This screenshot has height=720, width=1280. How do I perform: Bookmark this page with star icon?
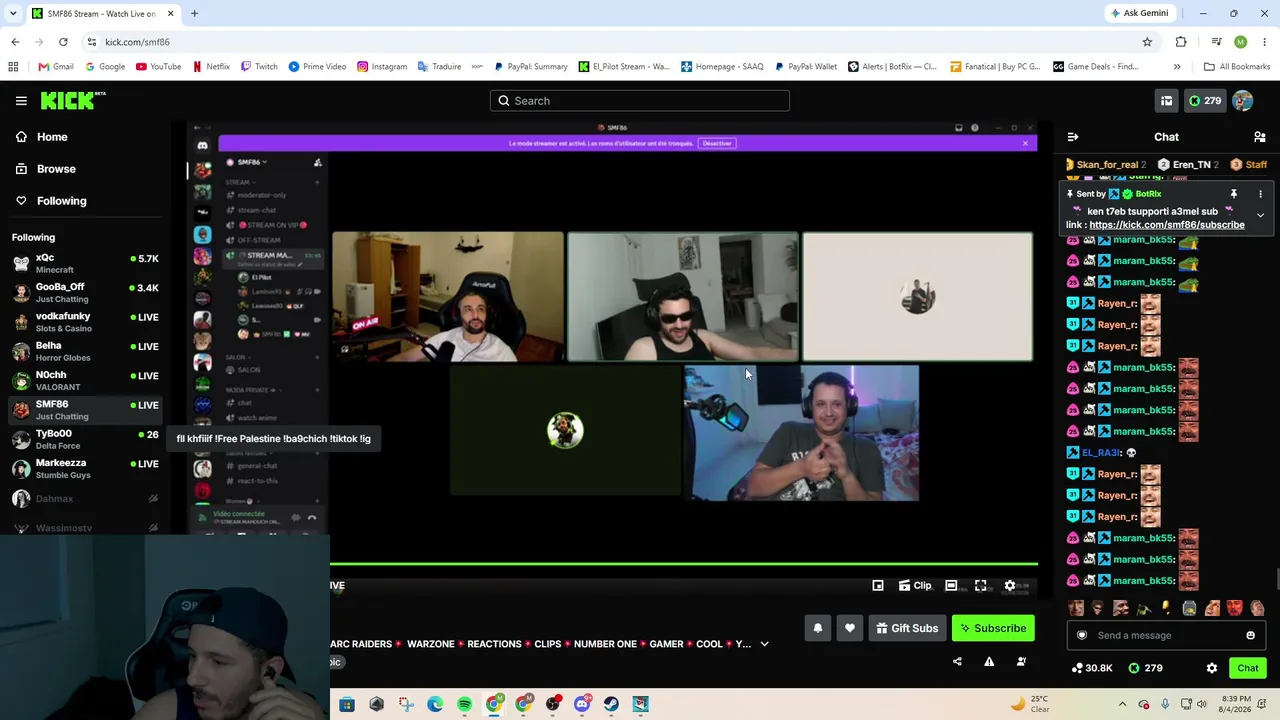(1147, 42)
